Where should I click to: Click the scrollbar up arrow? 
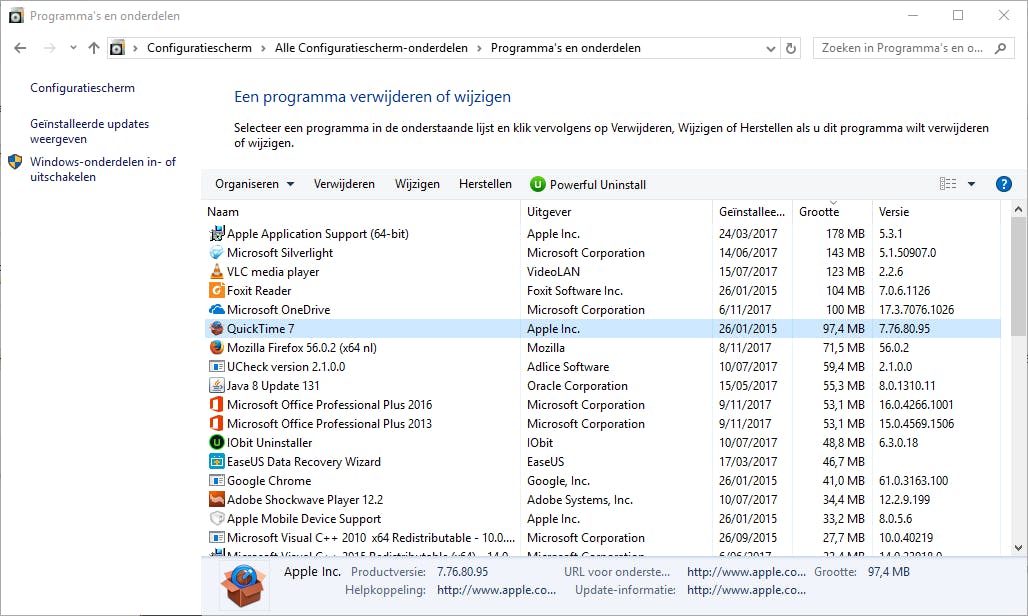pos(1018,210)
